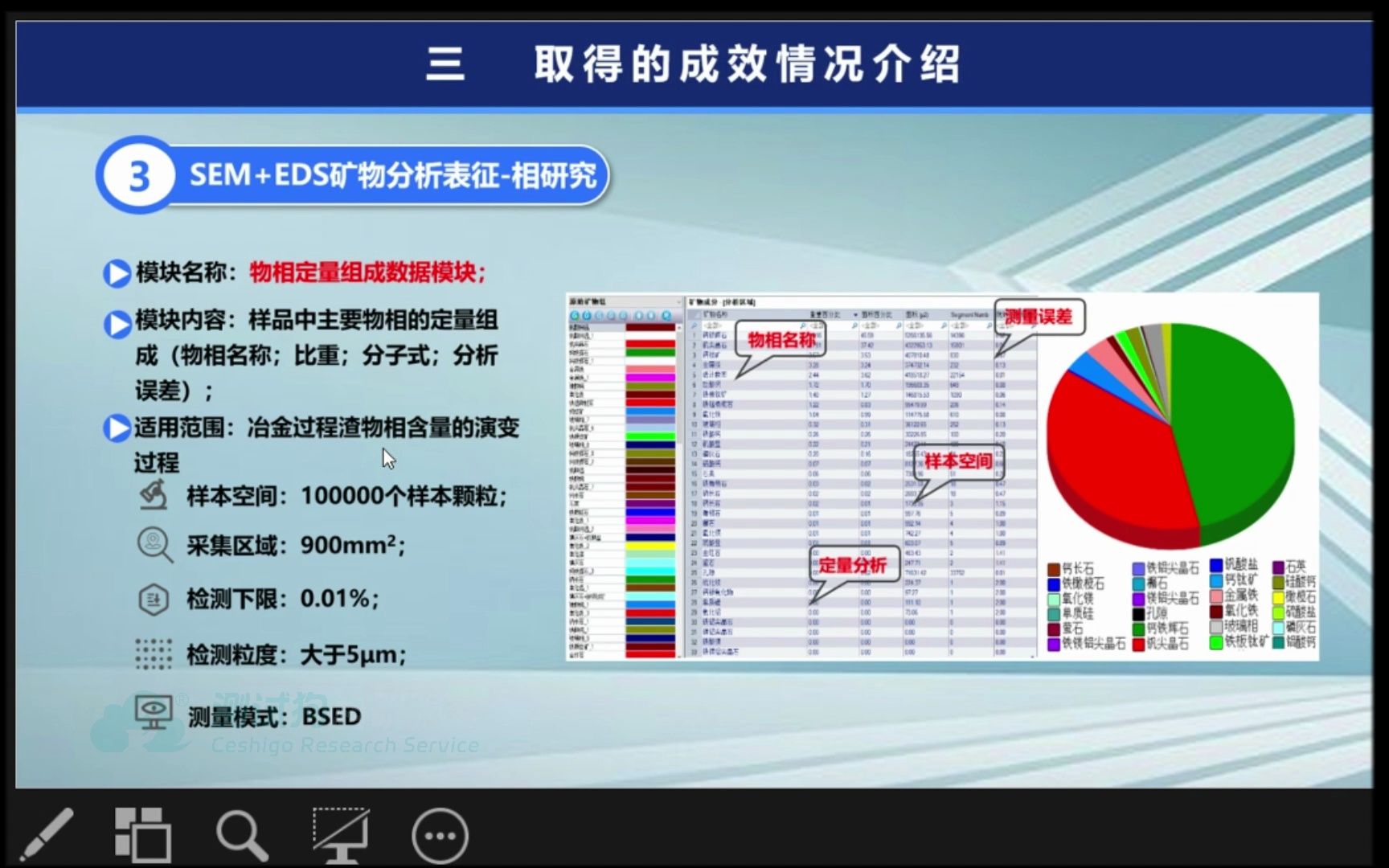Toggle black screen for the slideshow
This screenshot has height=868, width=1389.
[341, 835]
